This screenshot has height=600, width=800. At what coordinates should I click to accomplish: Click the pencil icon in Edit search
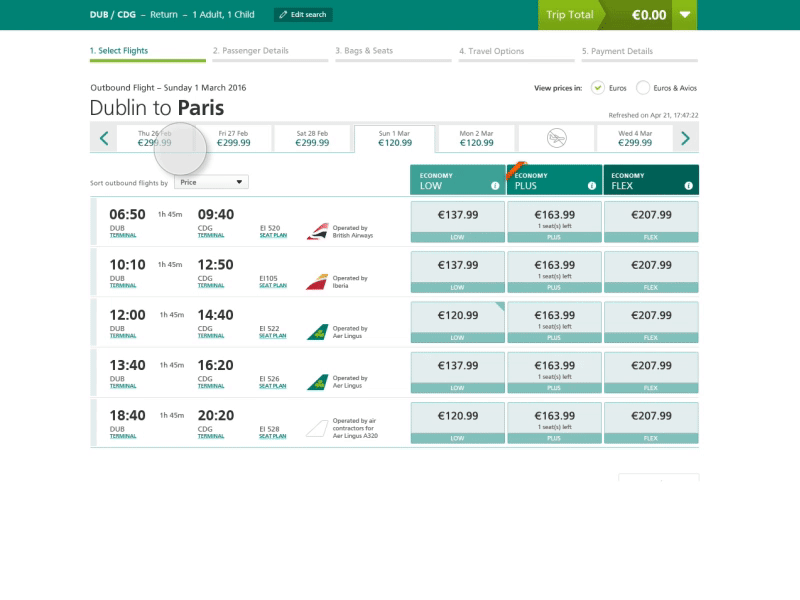(283, 15)
